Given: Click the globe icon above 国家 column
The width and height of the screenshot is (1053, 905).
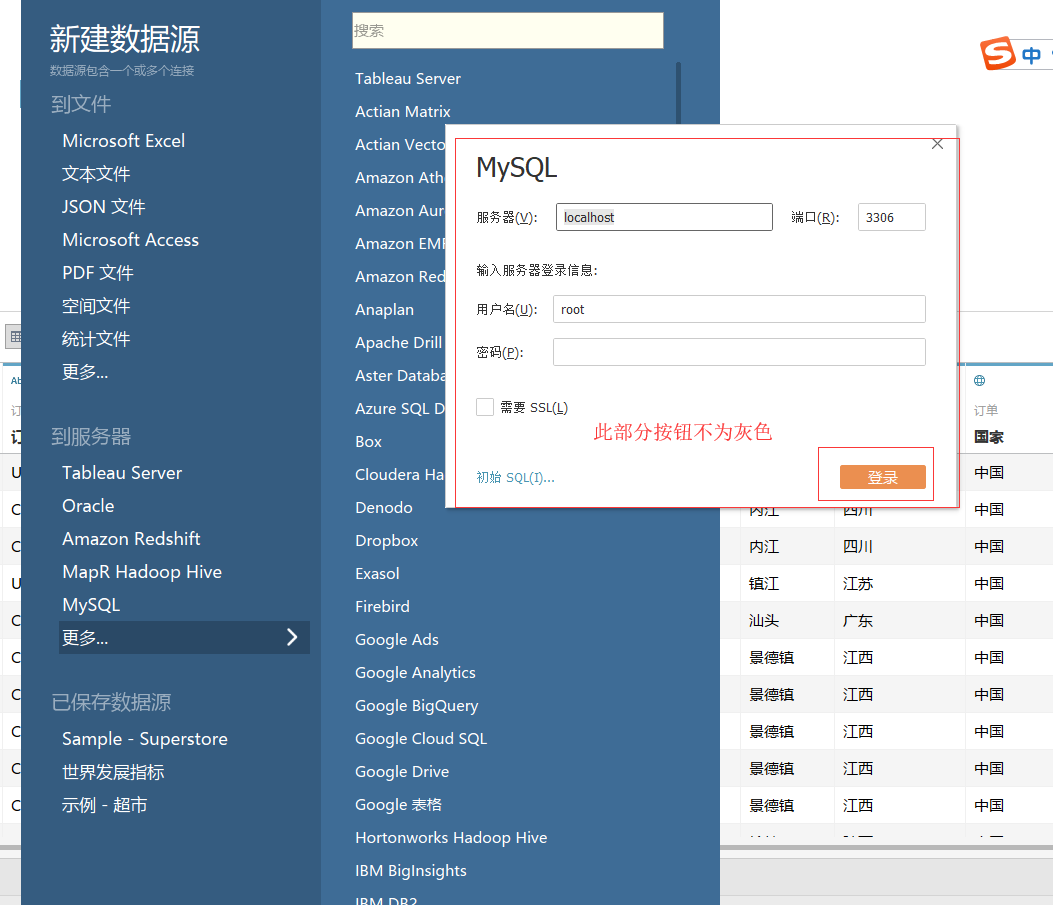Looking at the screenshot, I should click(980, 381).
